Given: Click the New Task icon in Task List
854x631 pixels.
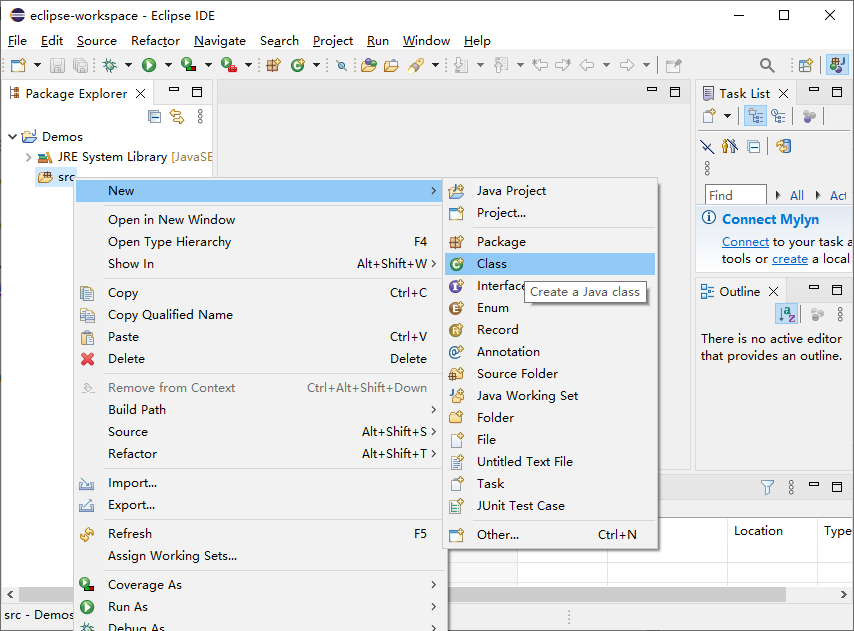Looking at the screenshot, I should (709, 116).
